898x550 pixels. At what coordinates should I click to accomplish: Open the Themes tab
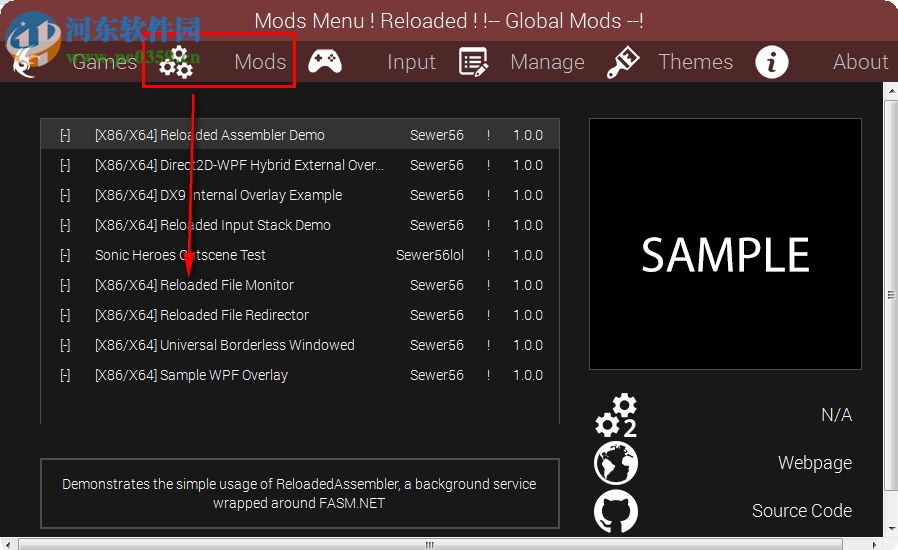tap(695, 61)
